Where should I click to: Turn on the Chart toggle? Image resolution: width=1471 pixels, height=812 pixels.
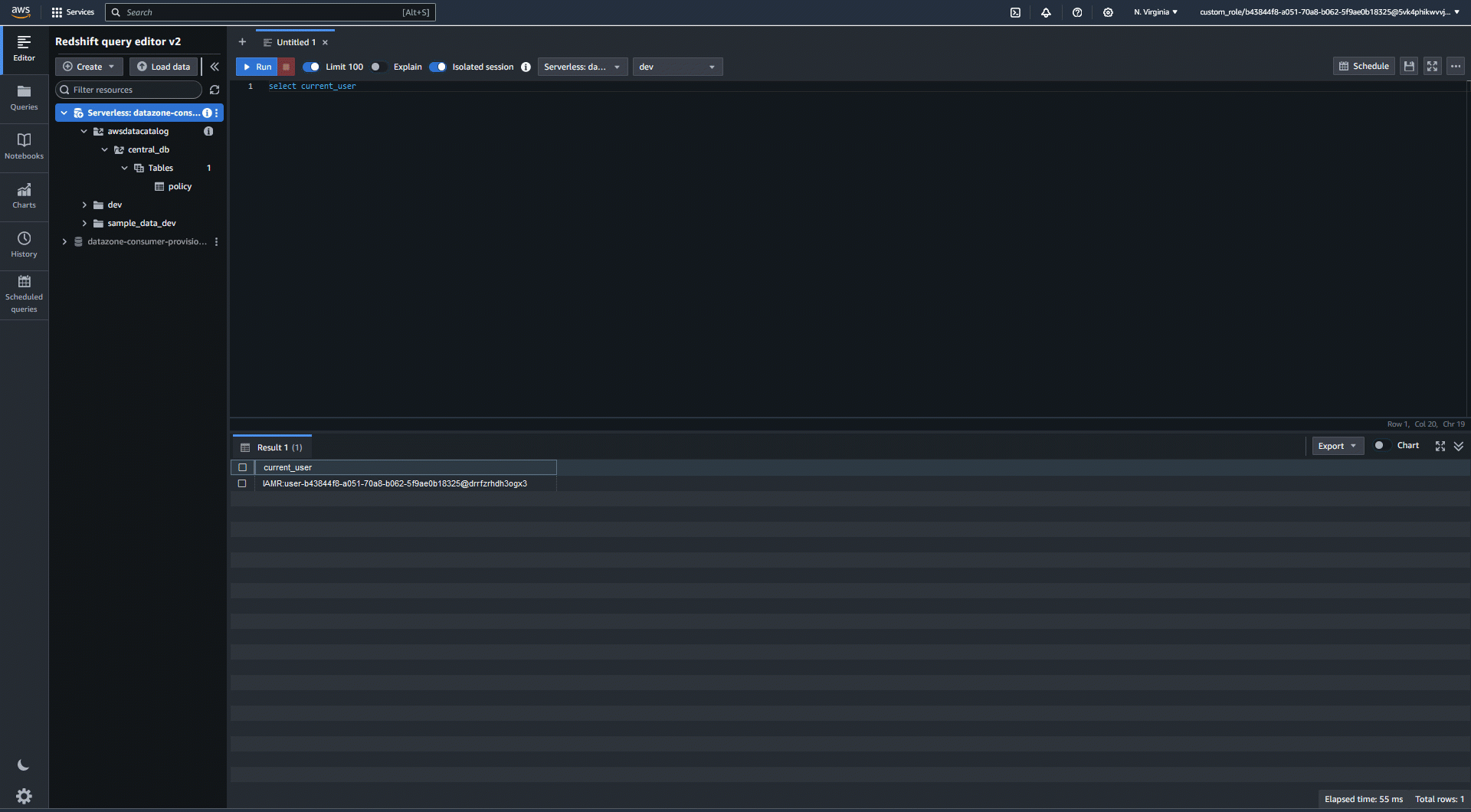pos(1381,446)
